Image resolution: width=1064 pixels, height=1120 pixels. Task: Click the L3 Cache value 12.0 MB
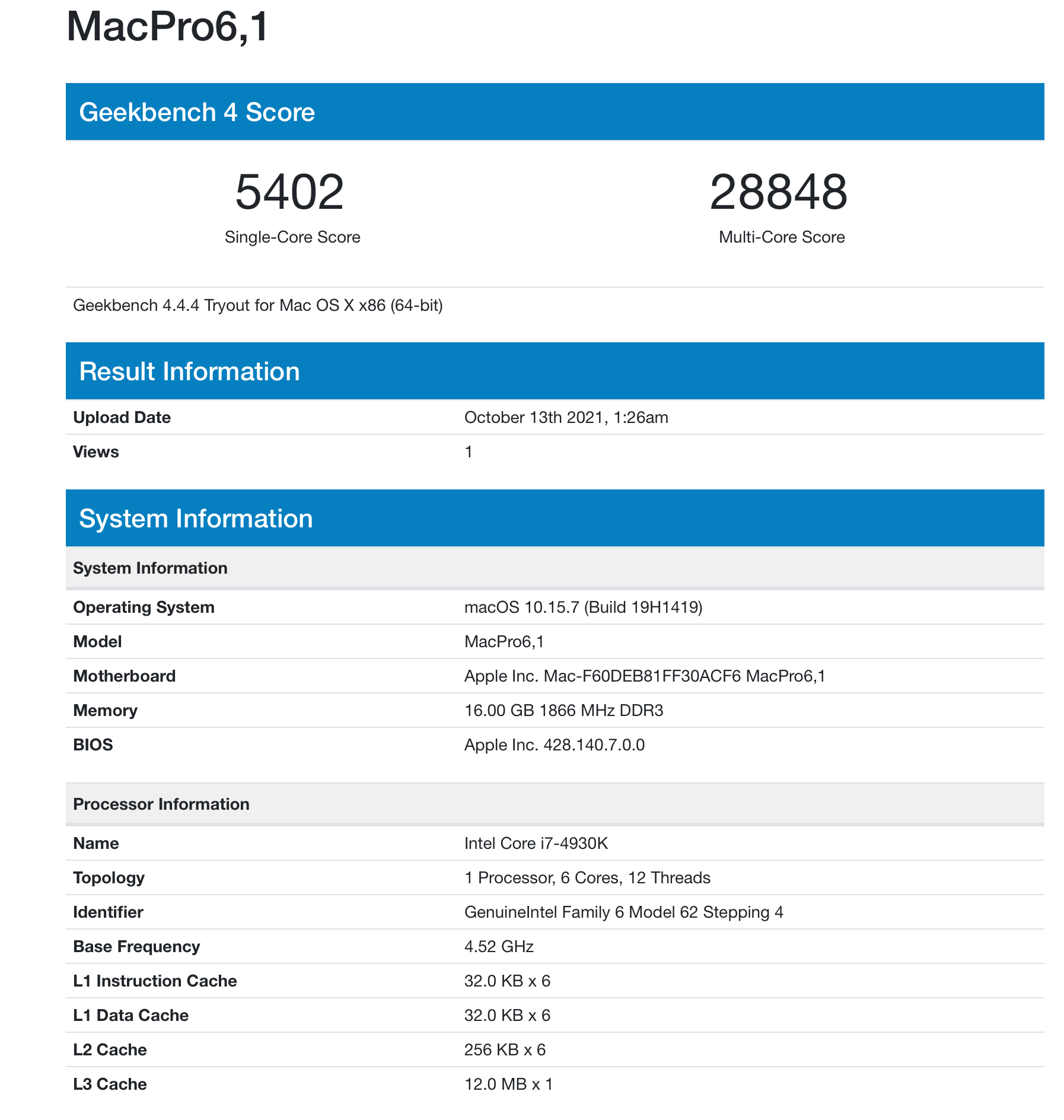508,1084
